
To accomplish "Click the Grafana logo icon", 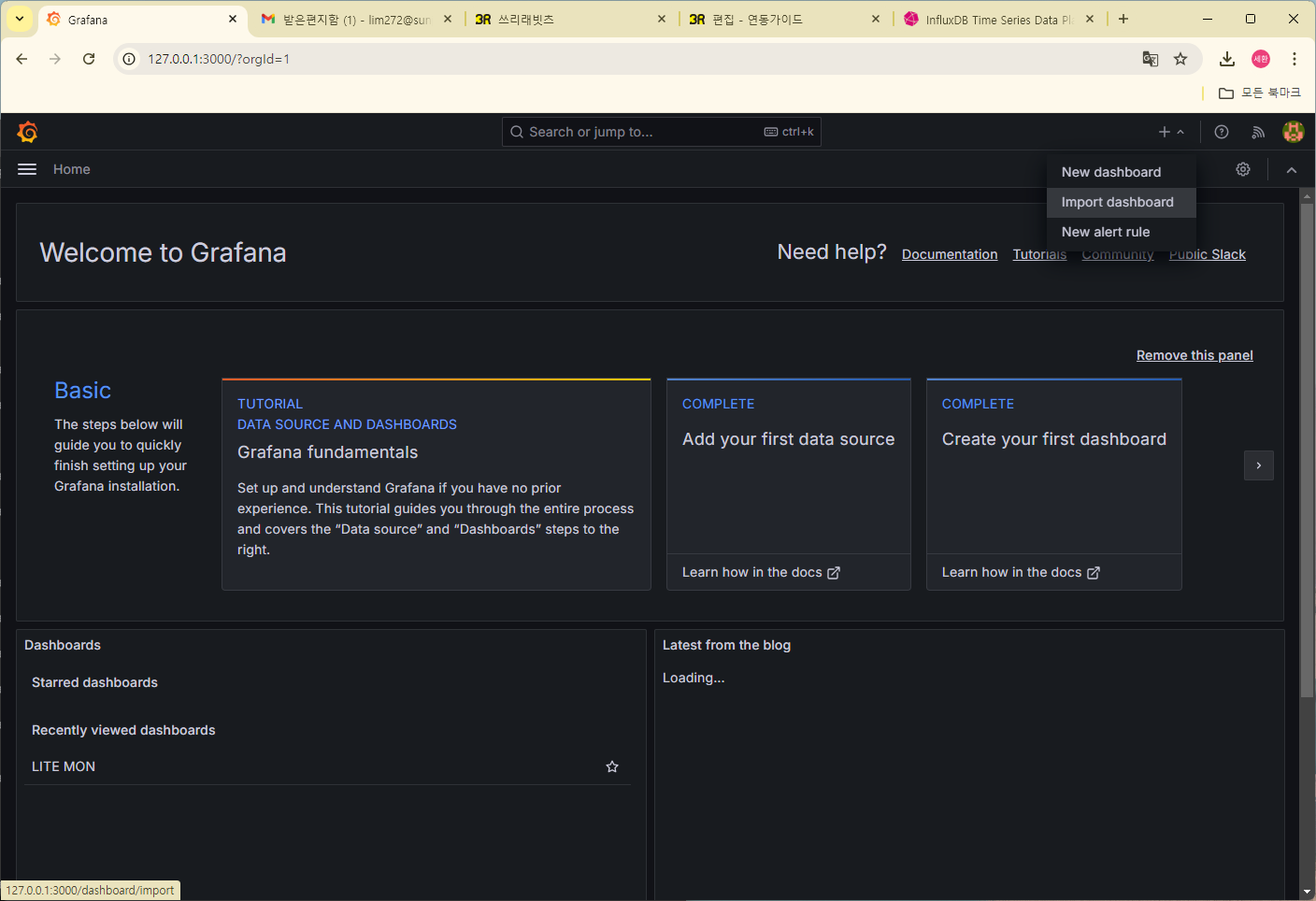I will [x=27, y=132].
